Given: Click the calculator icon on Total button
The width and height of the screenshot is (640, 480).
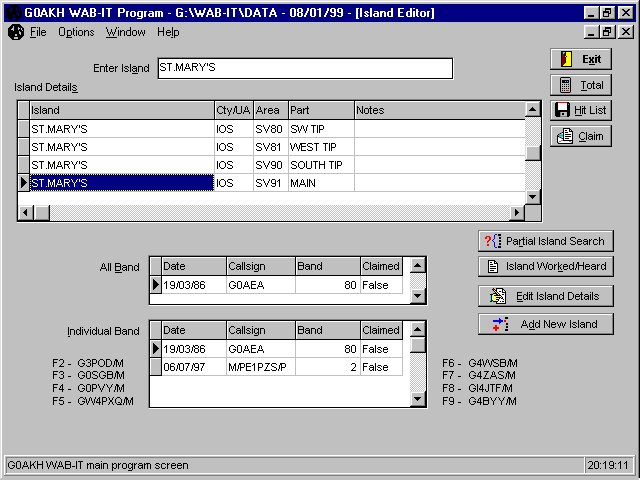Looking at the screenshot, I should point(565,85).
